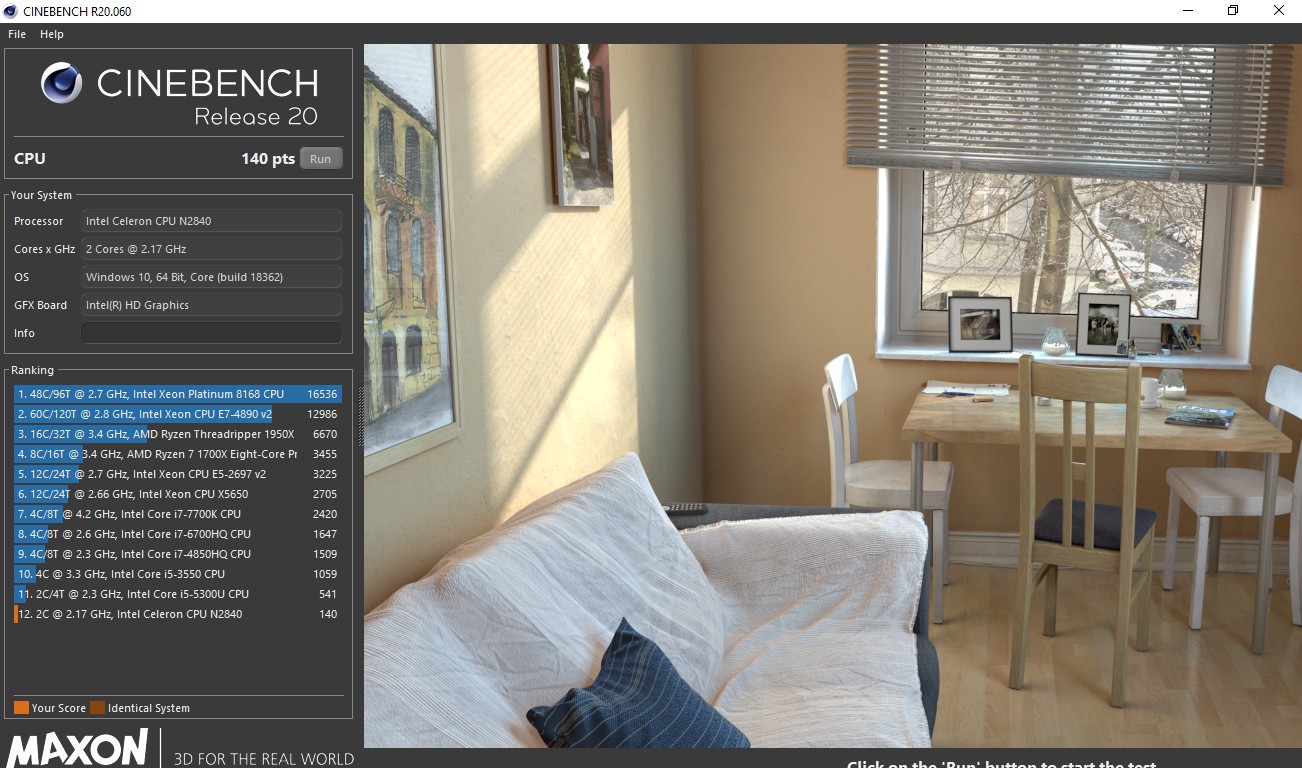Select the Cores x GHz value field
This screenshot has height=768, width=1302.
(211, 249)
